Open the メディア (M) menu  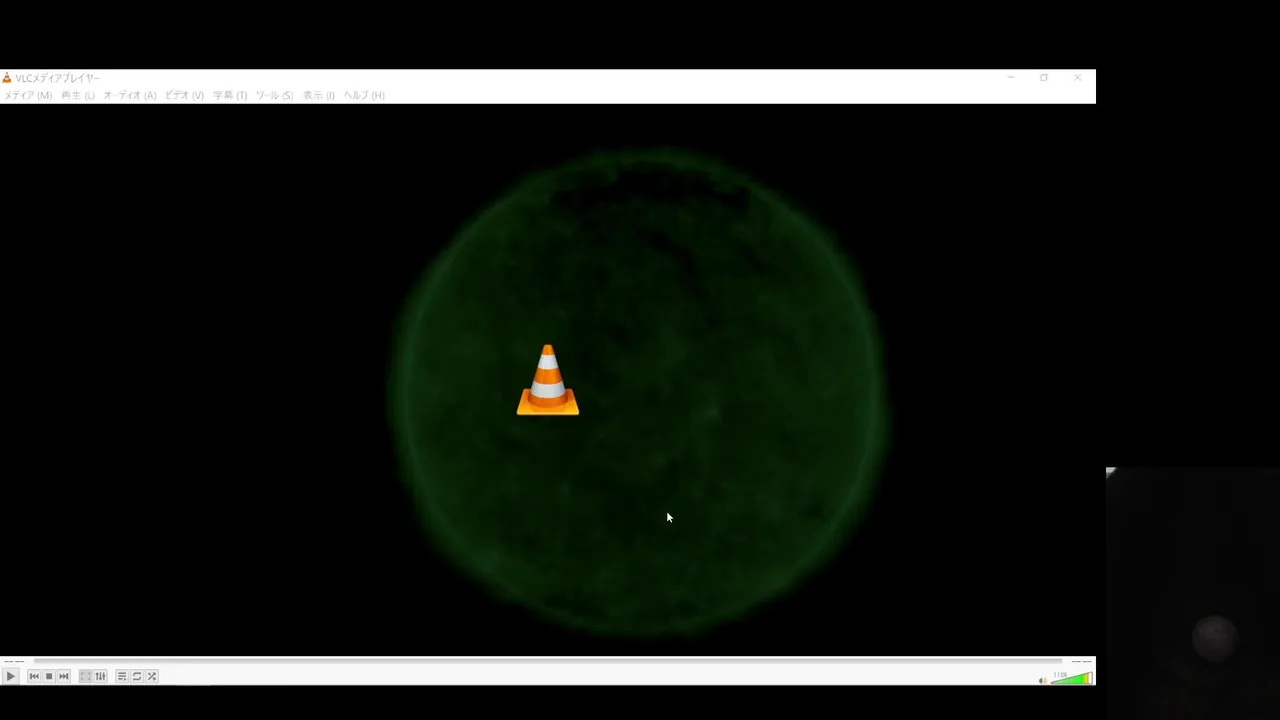[x=28, y=95]
